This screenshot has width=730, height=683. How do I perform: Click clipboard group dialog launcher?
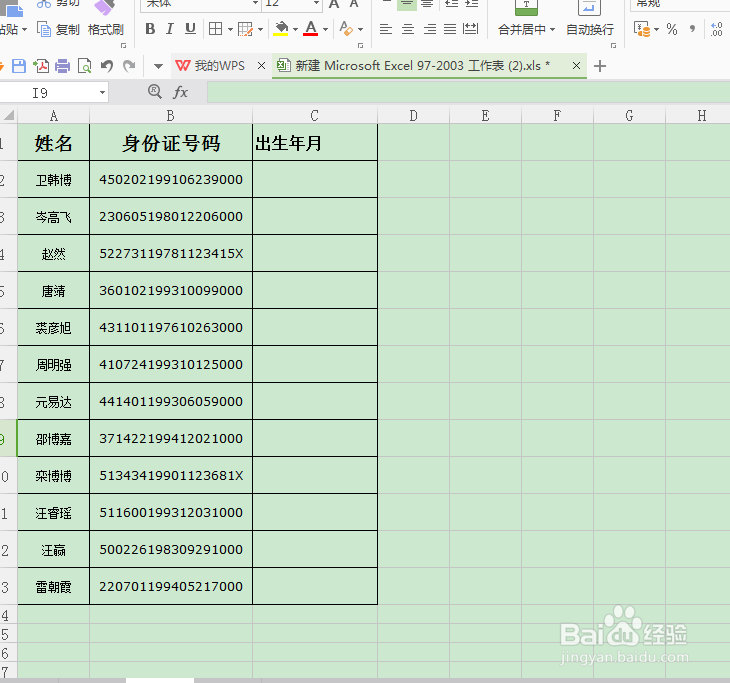click(124, 46)
